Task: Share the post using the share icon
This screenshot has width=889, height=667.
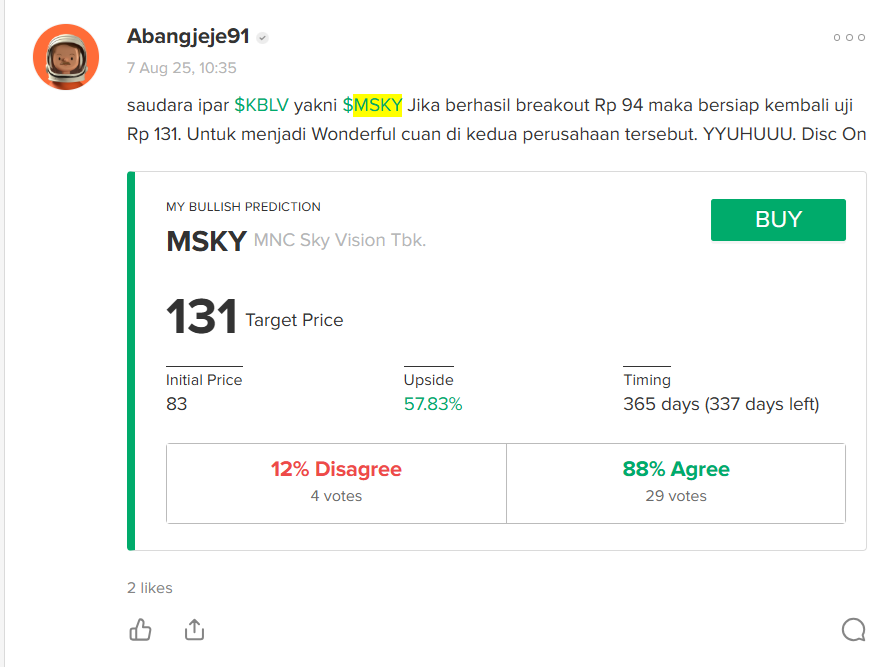Action: (194, 630)
